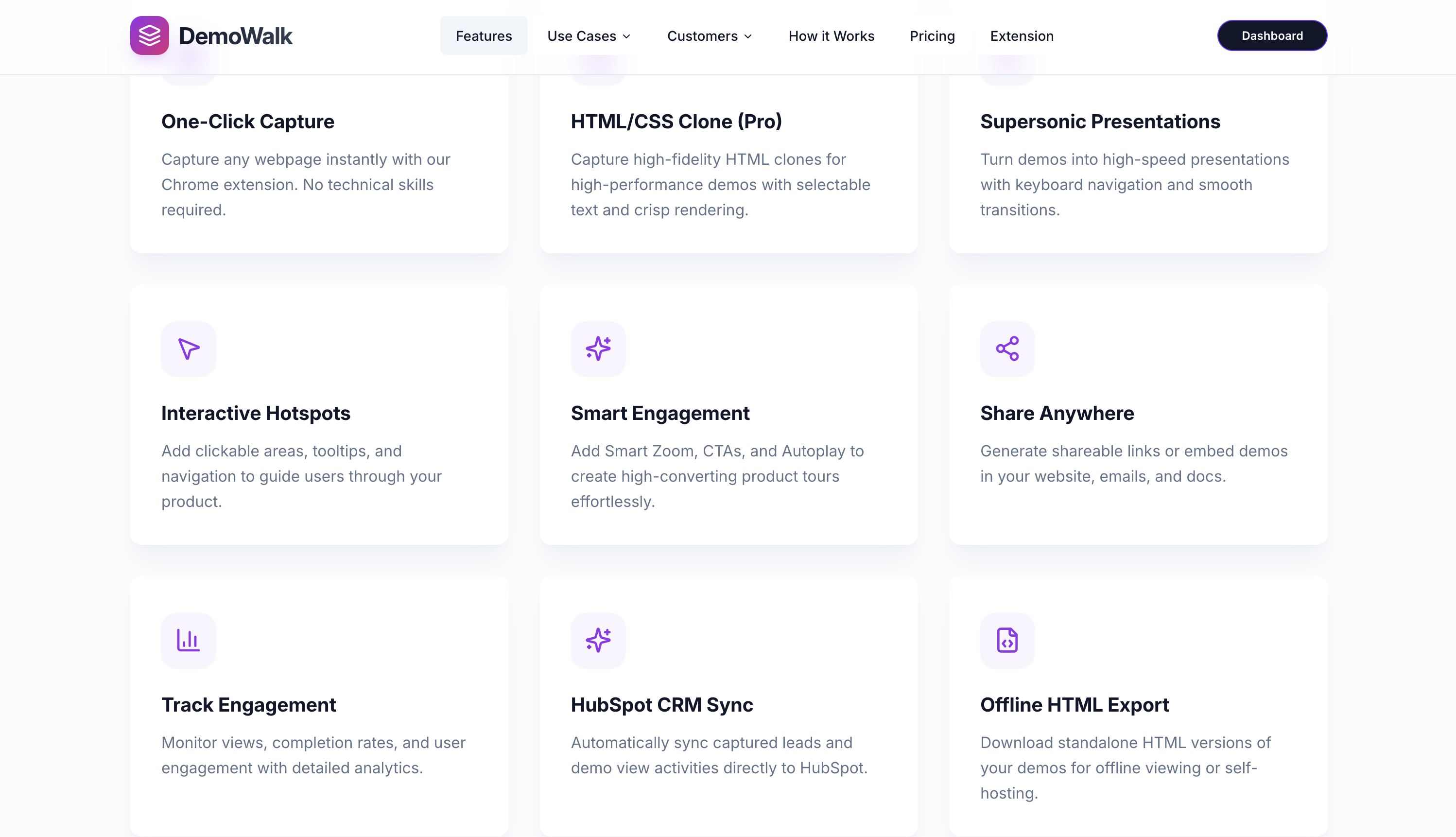This screenshot has height=837, width=1456.
Task: Click the Track Engagement bar chart icon
Action: [189, 640]
